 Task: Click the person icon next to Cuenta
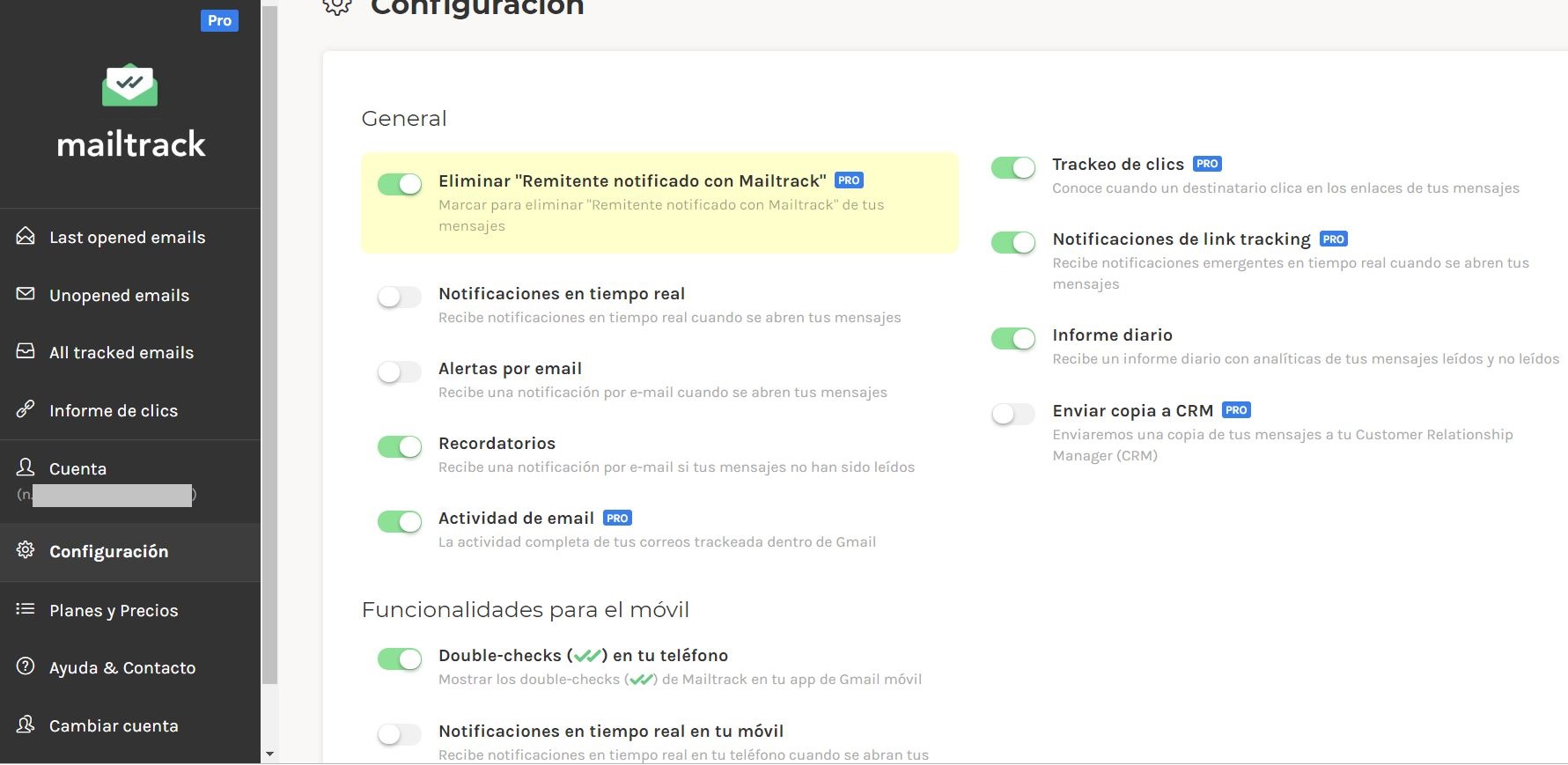(x=26, y=467)
